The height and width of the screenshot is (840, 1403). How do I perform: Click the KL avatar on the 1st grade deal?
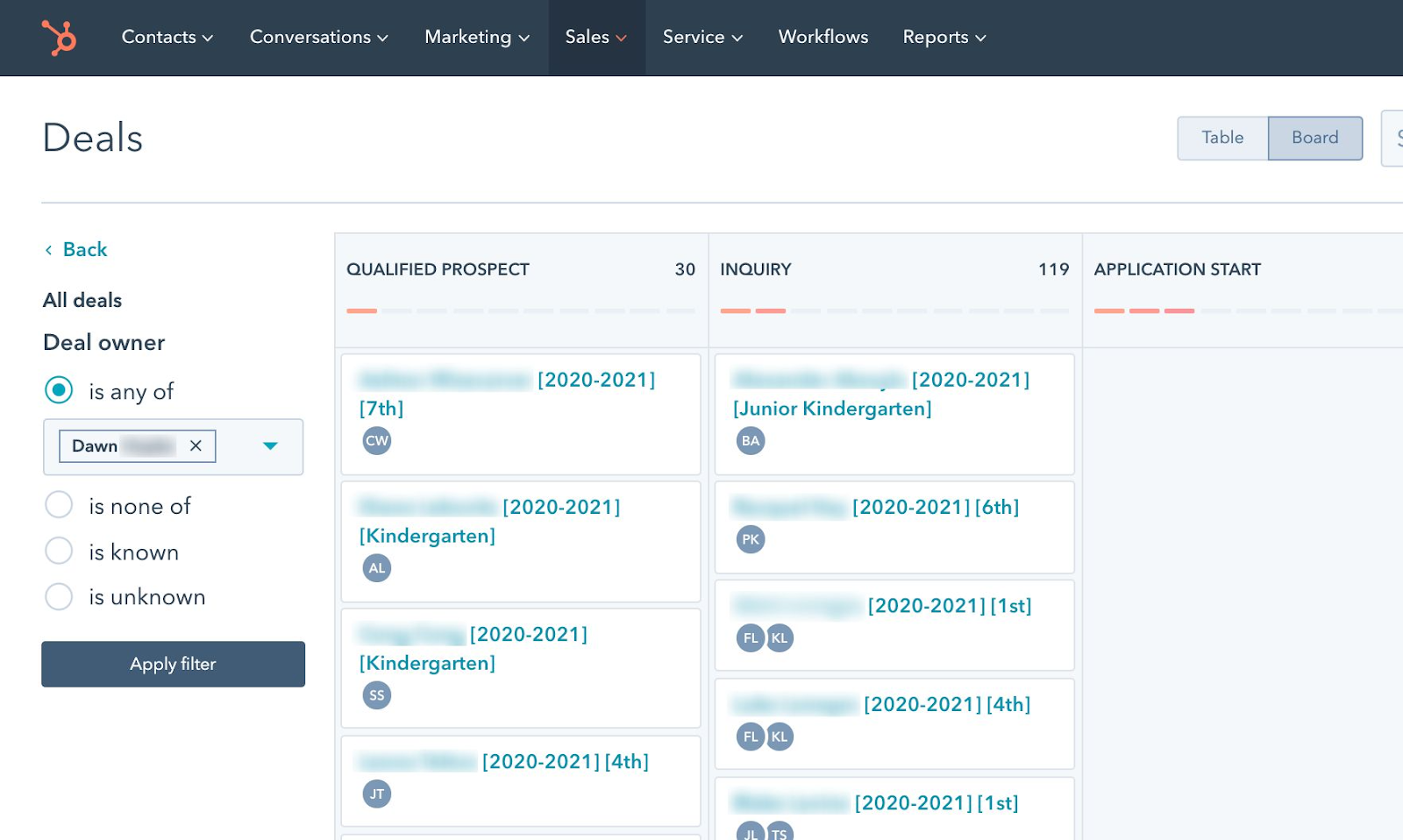780,637
